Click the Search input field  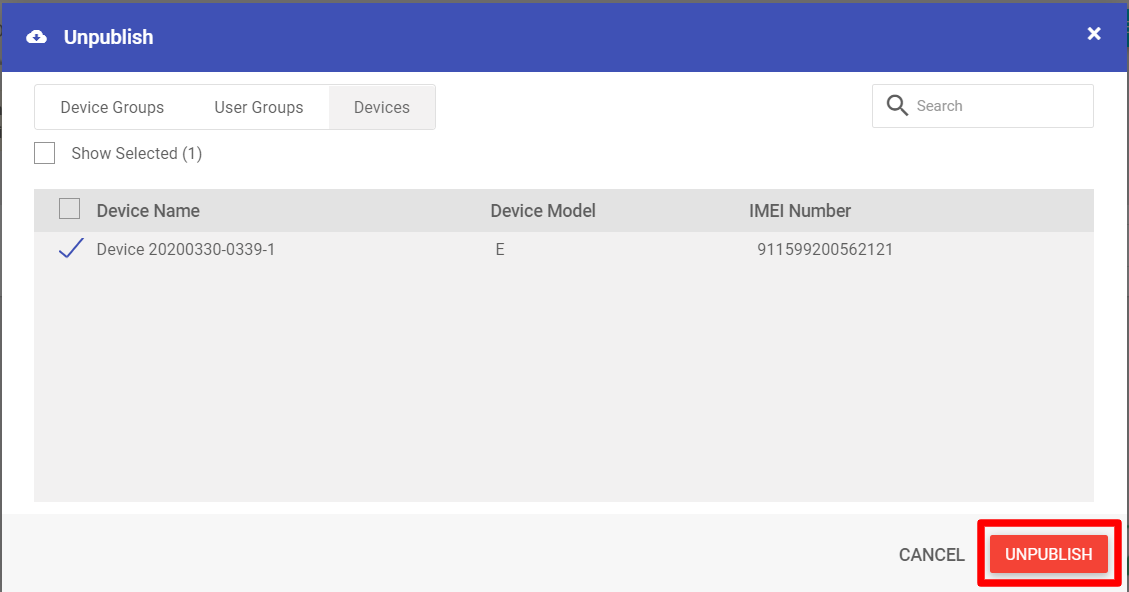(x=983, y=106)
